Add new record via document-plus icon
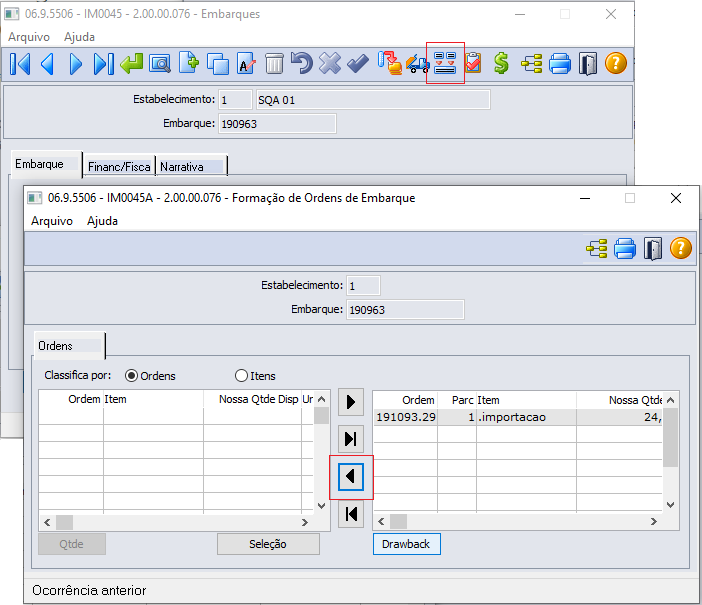The image size is (702, 605). coord(188,63)
